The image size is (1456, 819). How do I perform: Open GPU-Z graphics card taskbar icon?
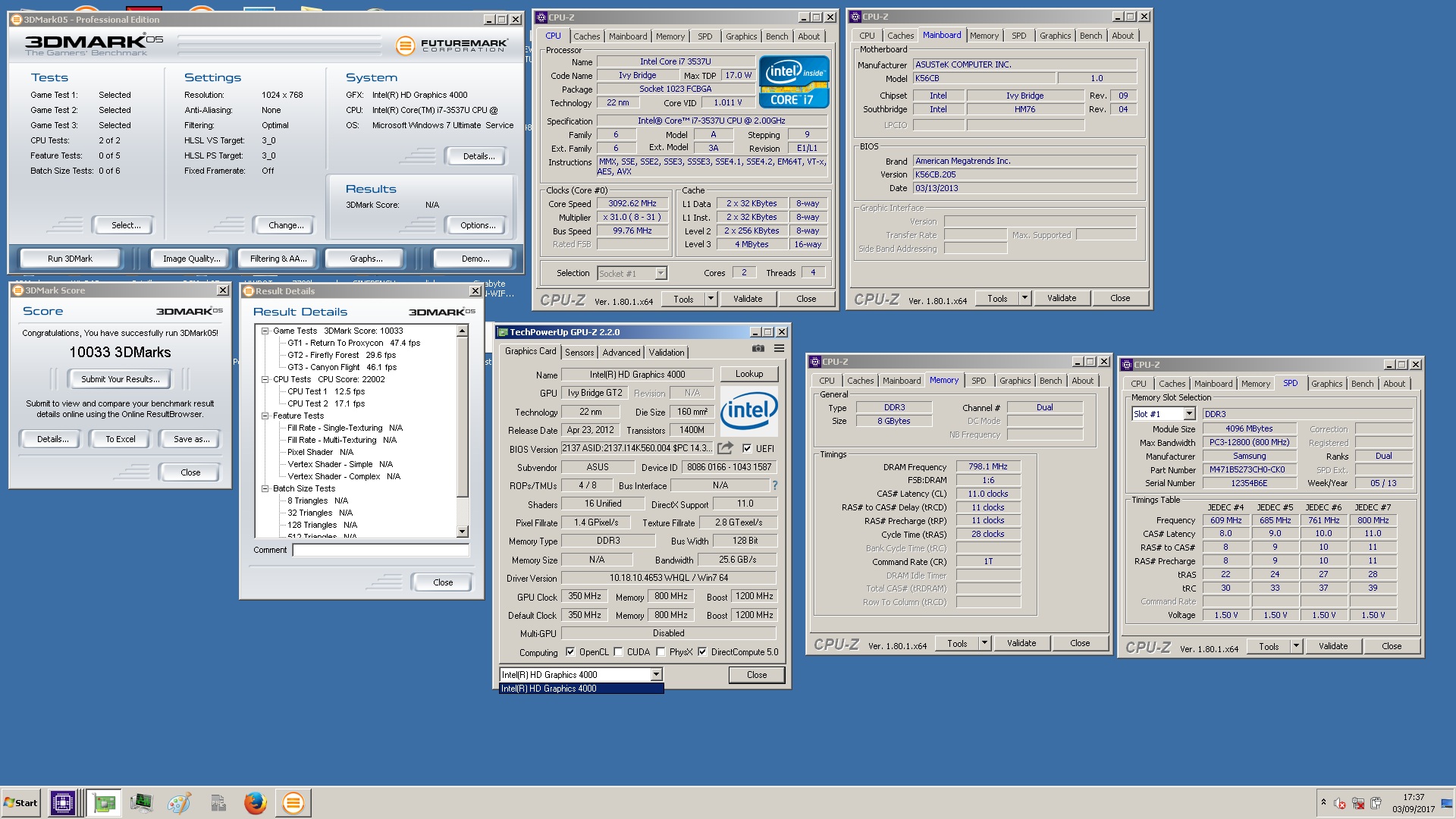104,802
